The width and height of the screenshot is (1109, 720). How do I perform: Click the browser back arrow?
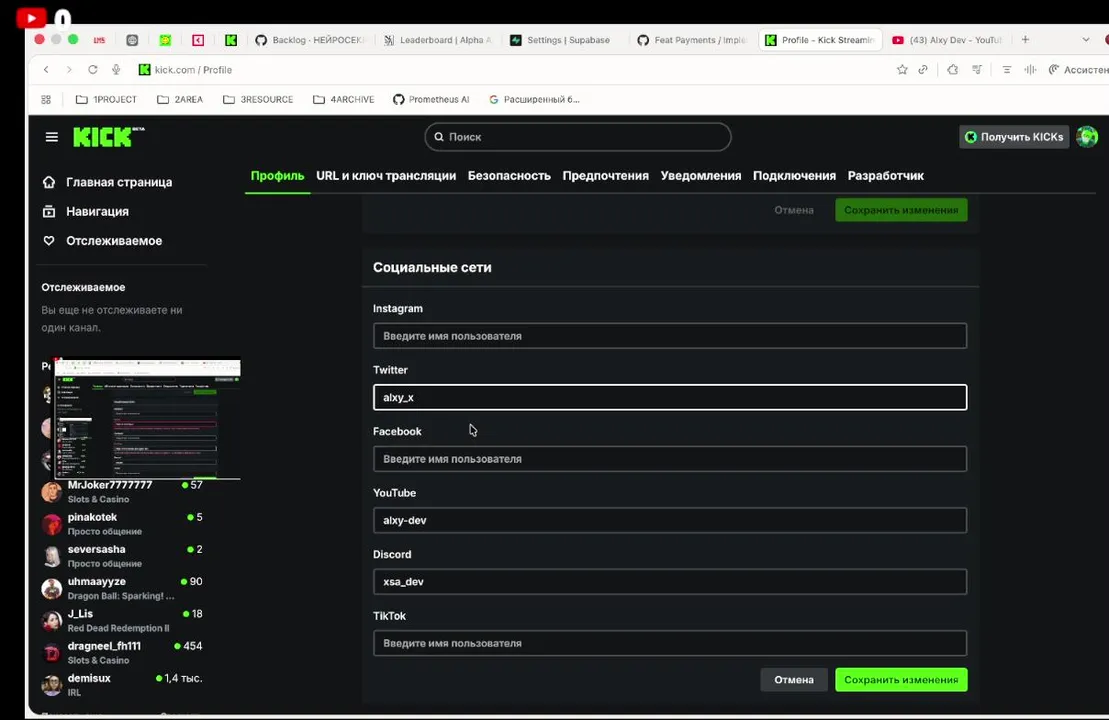46,69
